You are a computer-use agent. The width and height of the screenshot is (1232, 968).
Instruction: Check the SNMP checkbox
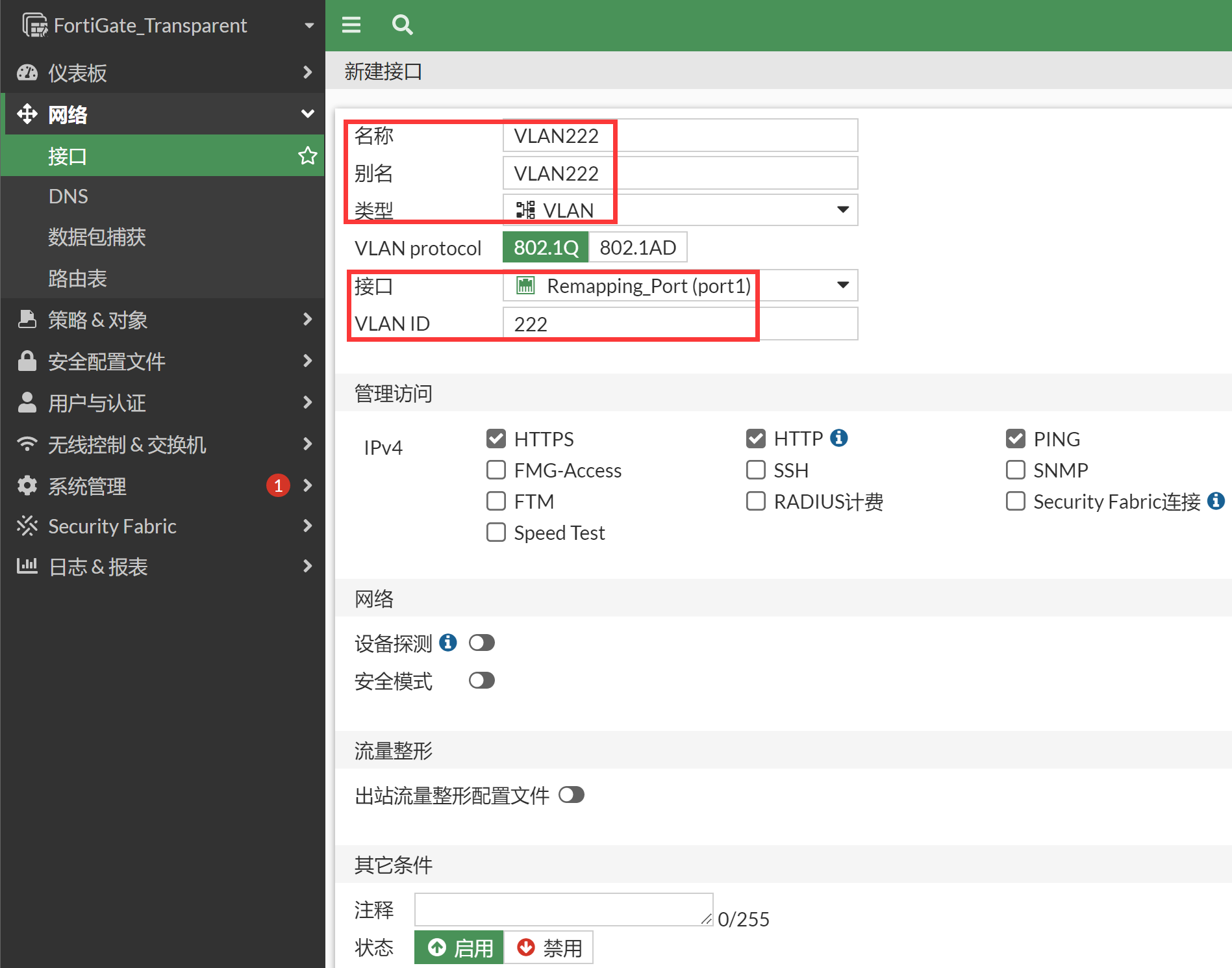coord(1015,470)
